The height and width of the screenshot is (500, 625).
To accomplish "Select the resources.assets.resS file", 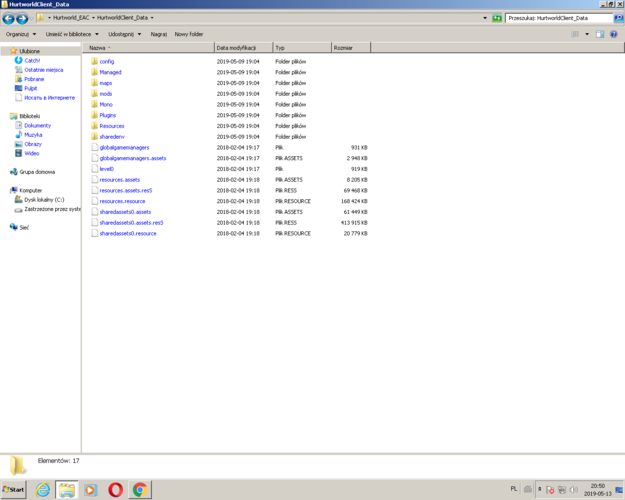I will coord(126,191).
